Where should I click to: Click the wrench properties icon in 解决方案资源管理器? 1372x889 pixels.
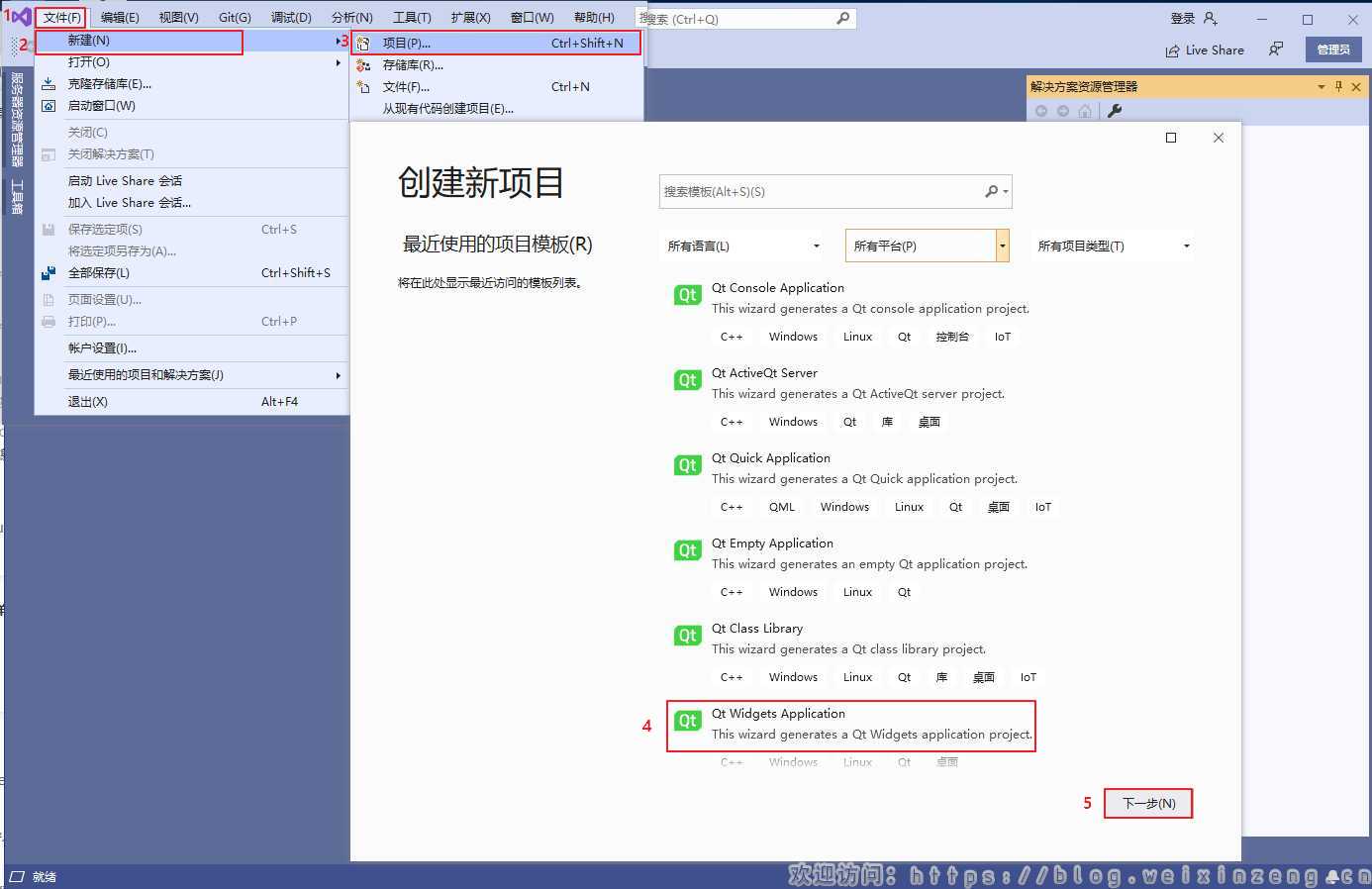click(1115, 112)
